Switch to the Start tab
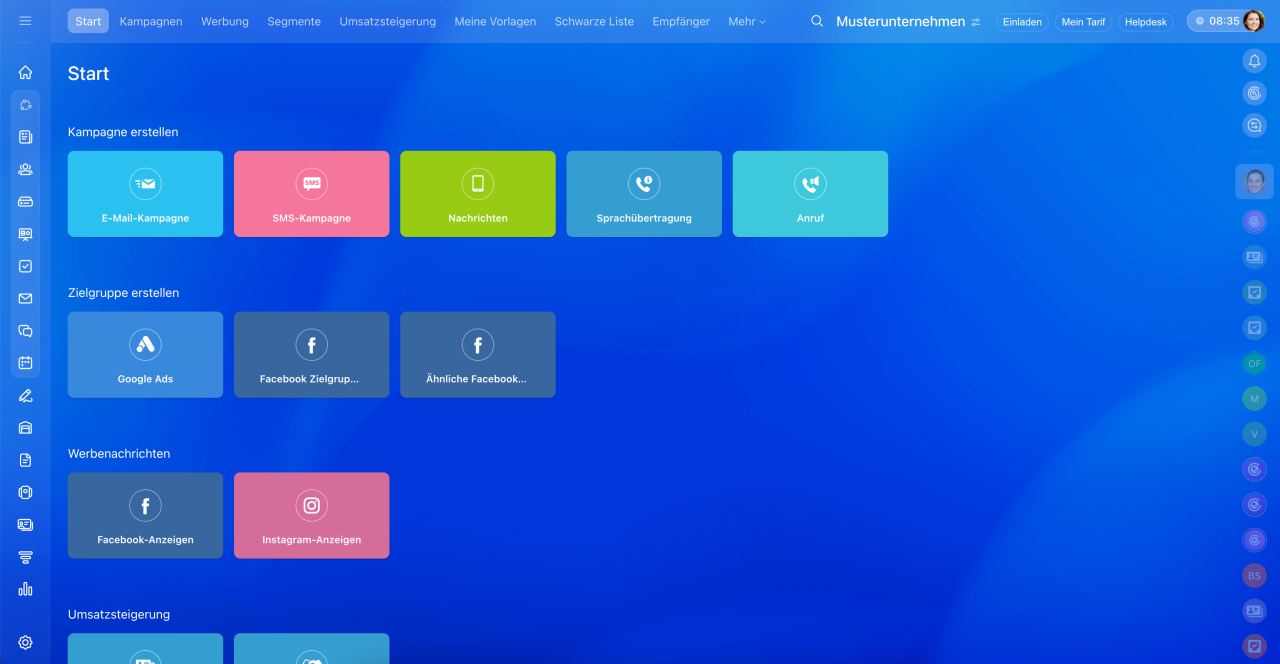1280x664 pixels. click(88, 21)
